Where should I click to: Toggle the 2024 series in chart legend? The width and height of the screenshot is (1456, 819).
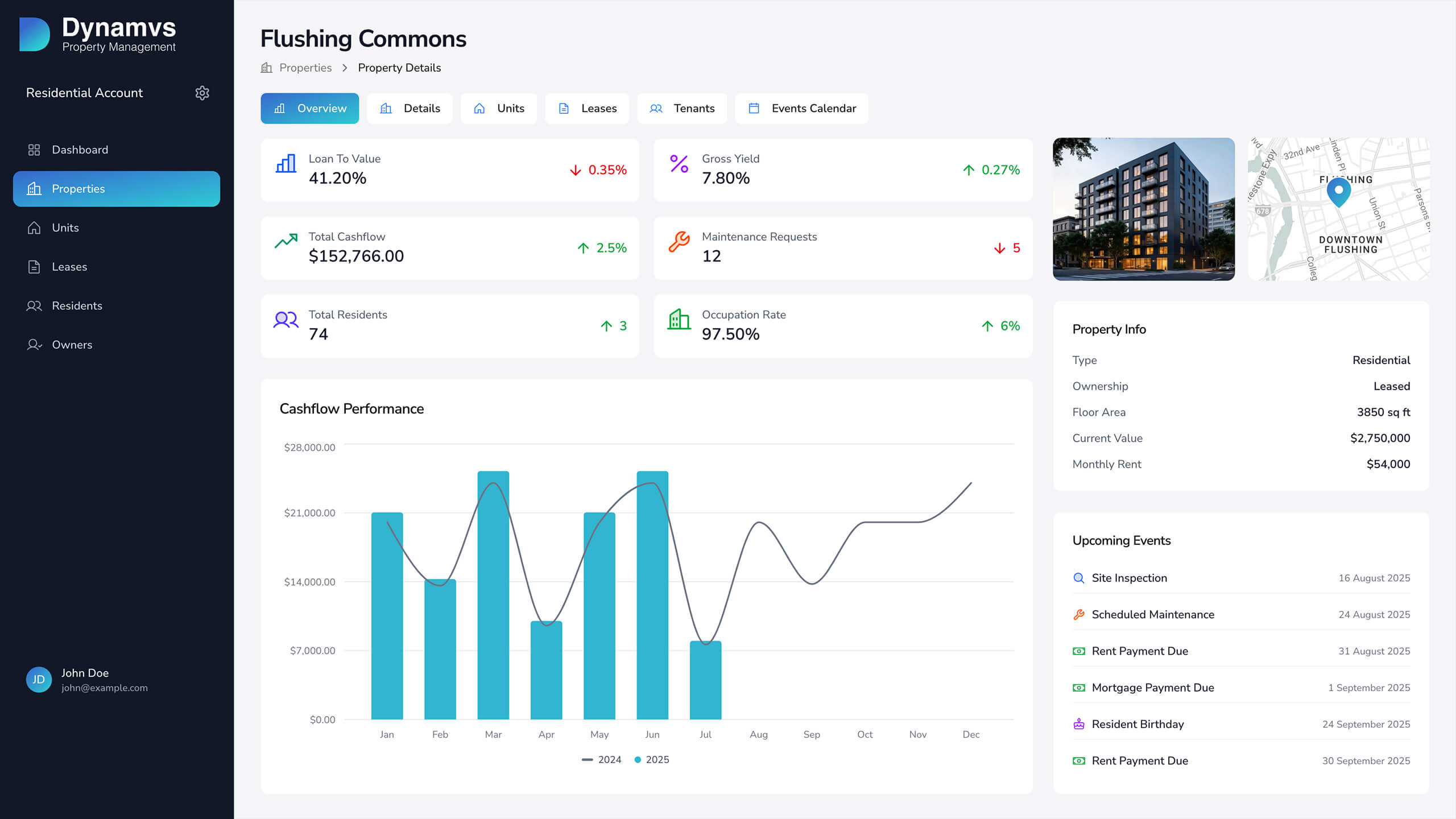(602, 759)
